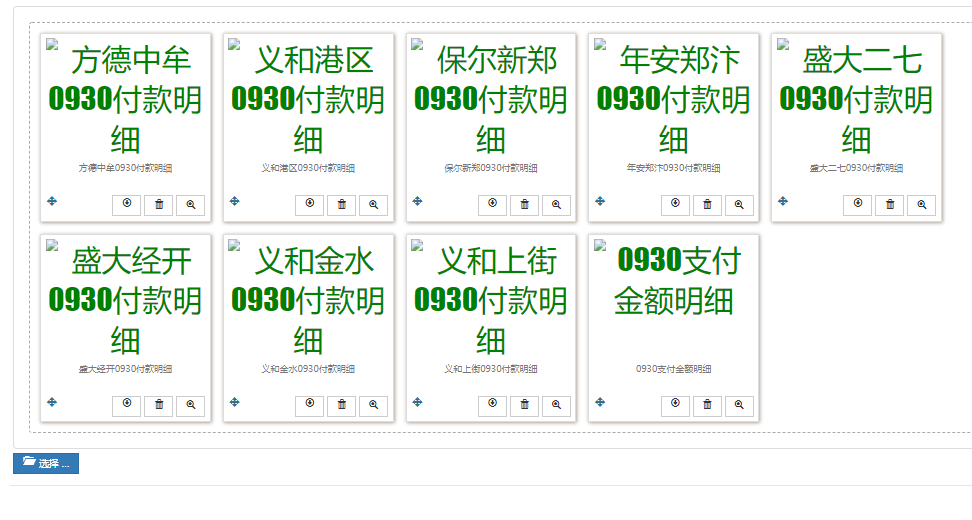Viewport: 972px width, 520px height.
Task: Delete 义和上街0930付款明细 file
Action: [524, 406]
